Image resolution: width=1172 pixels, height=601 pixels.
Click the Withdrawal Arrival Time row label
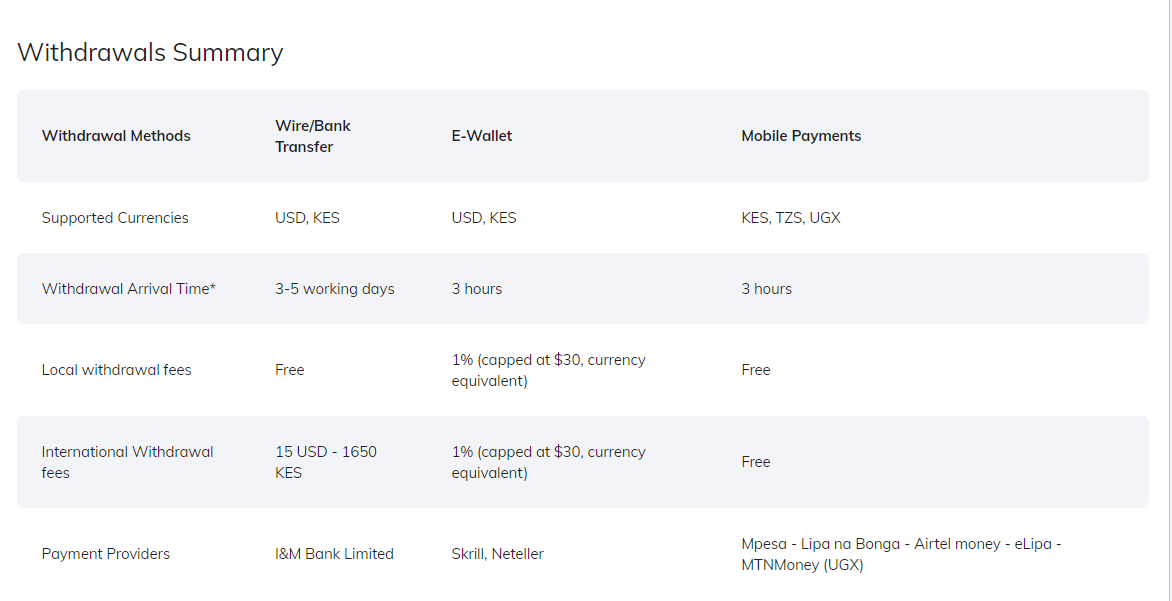pyautogui.click(x=129, y=289)
